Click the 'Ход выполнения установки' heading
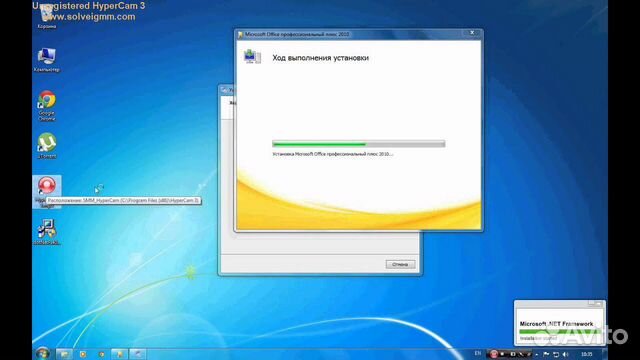Viewport: 640px width, 360px height. 320,58
